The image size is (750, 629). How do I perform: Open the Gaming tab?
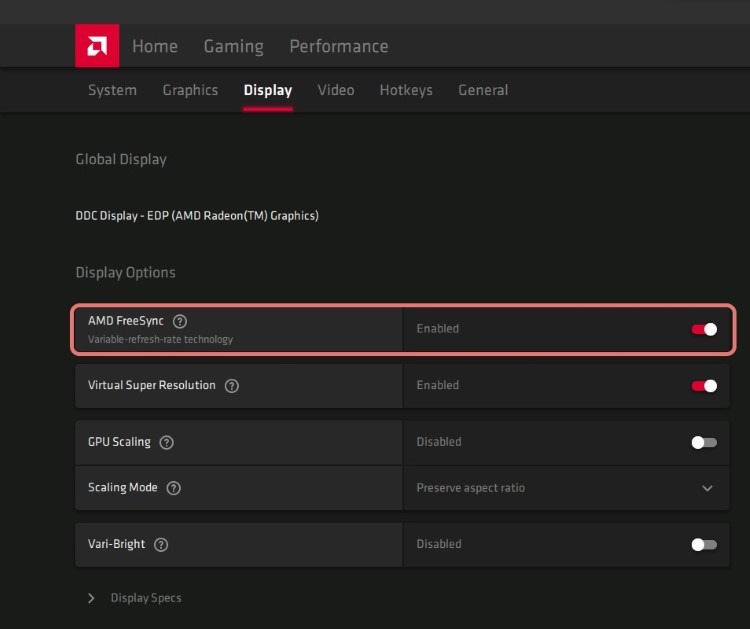[x=233, y=47]
